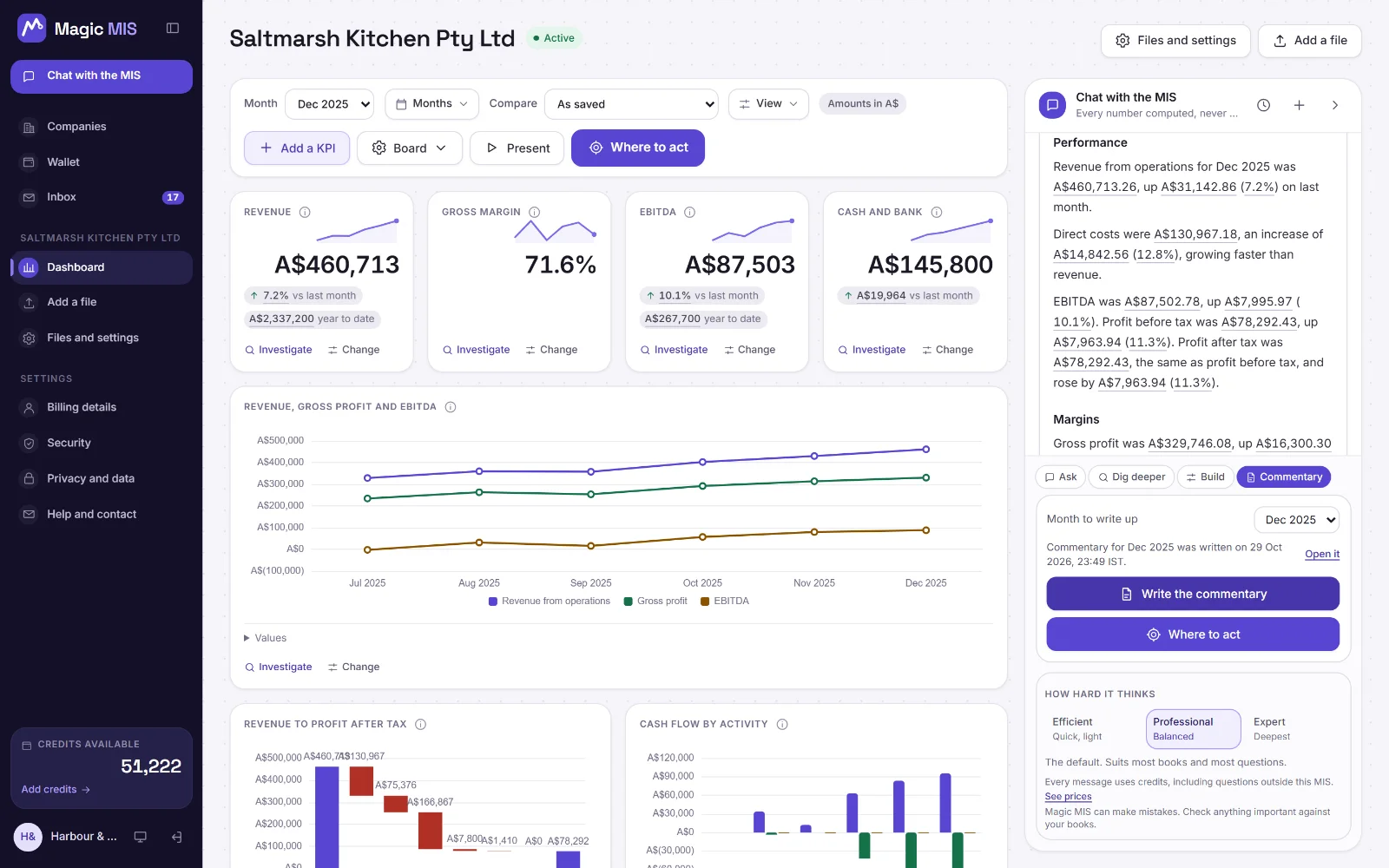1389x868 pixels.
Task: Click the Revenue info icon
Action: click(305, 212)
